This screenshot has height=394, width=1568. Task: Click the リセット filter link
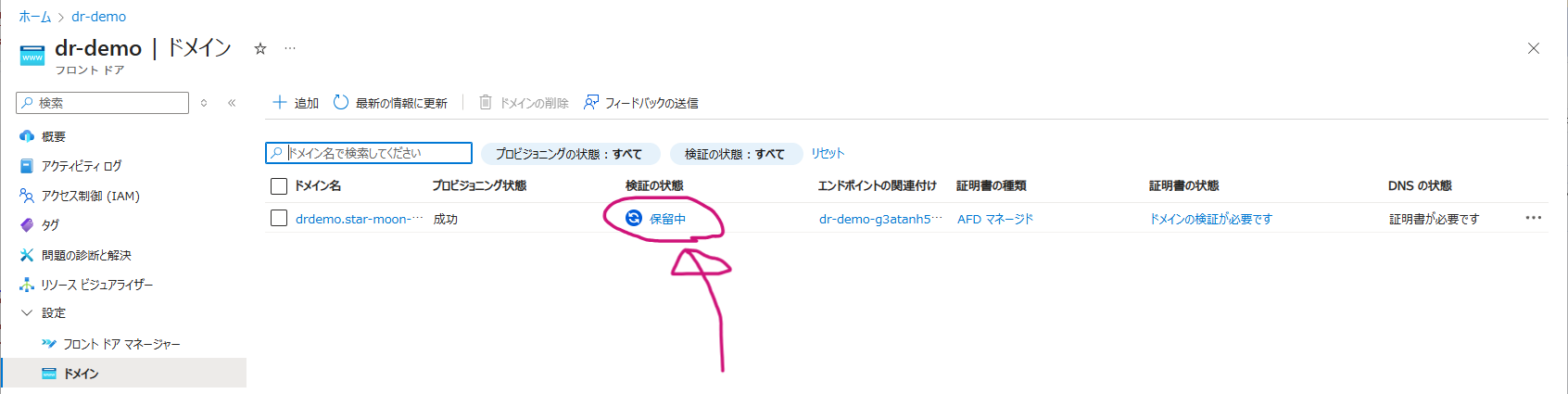[x=828, y=154]
